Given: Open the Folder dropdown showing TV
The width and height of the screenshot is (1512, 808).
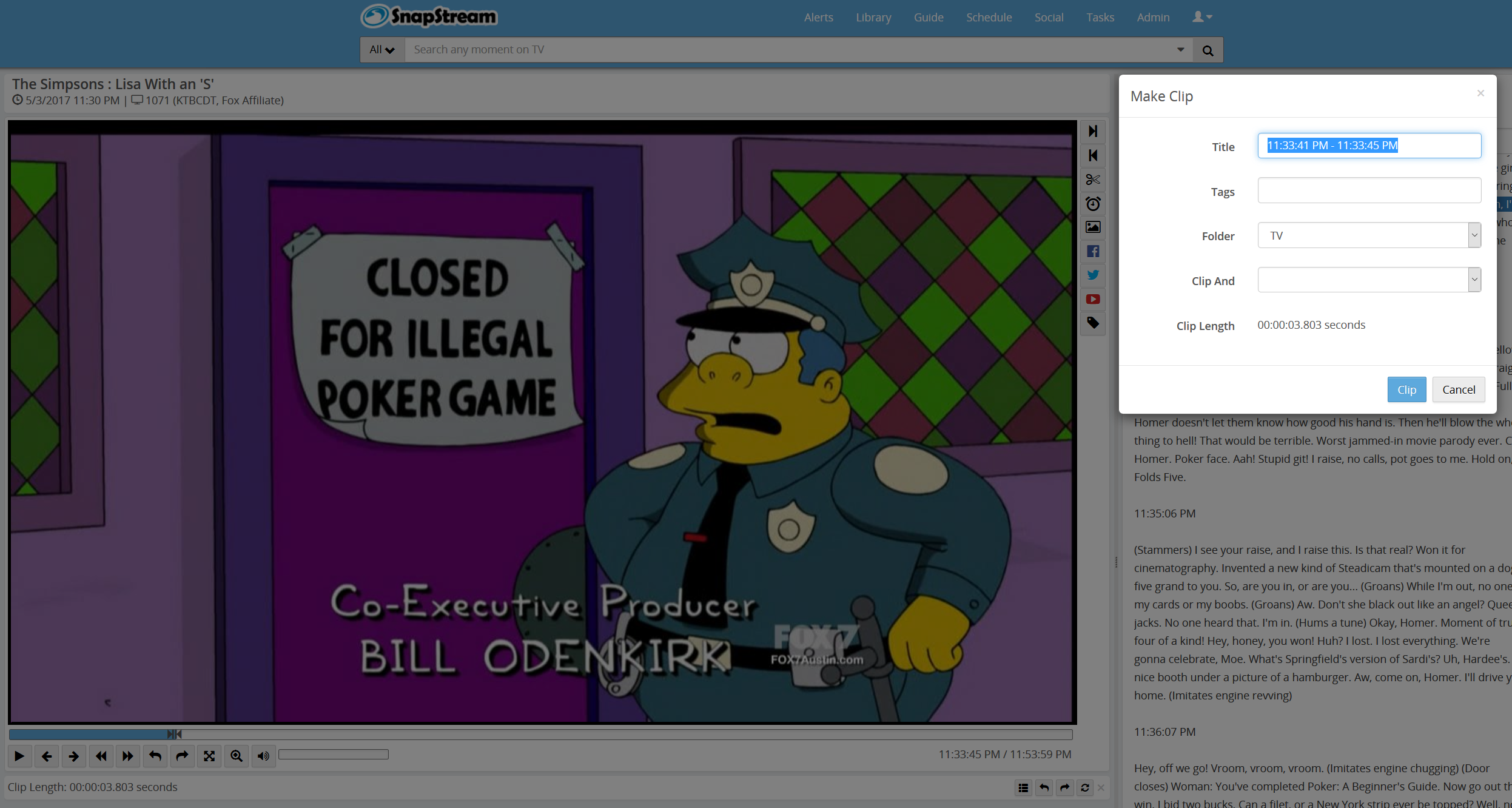Looking at the screenshot, I should 1369,235.
